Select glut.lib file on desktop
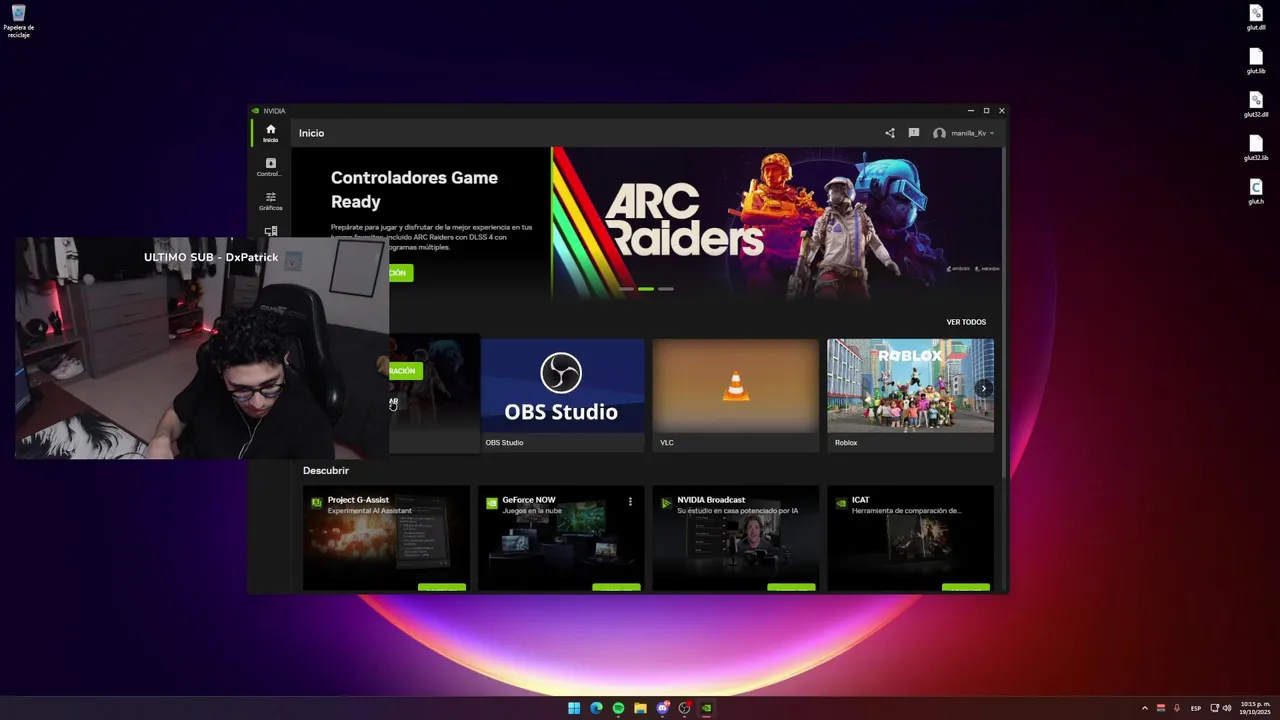1280x720 pixels. (x=1256, y=62)
